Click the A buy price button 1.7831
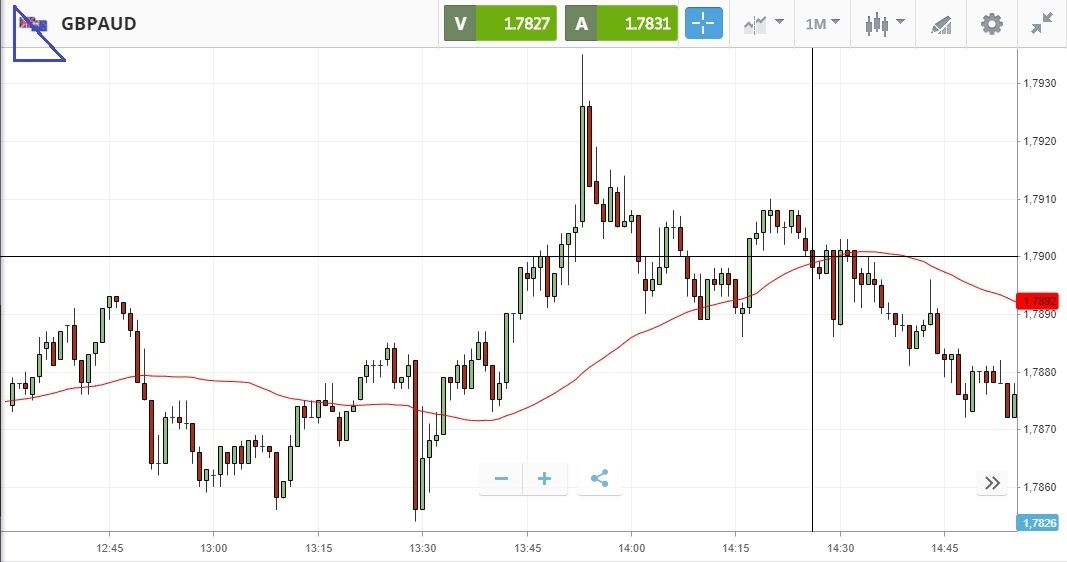Image resolution: width=1067 pixels, height=562 pixels. tap(621, 23)
